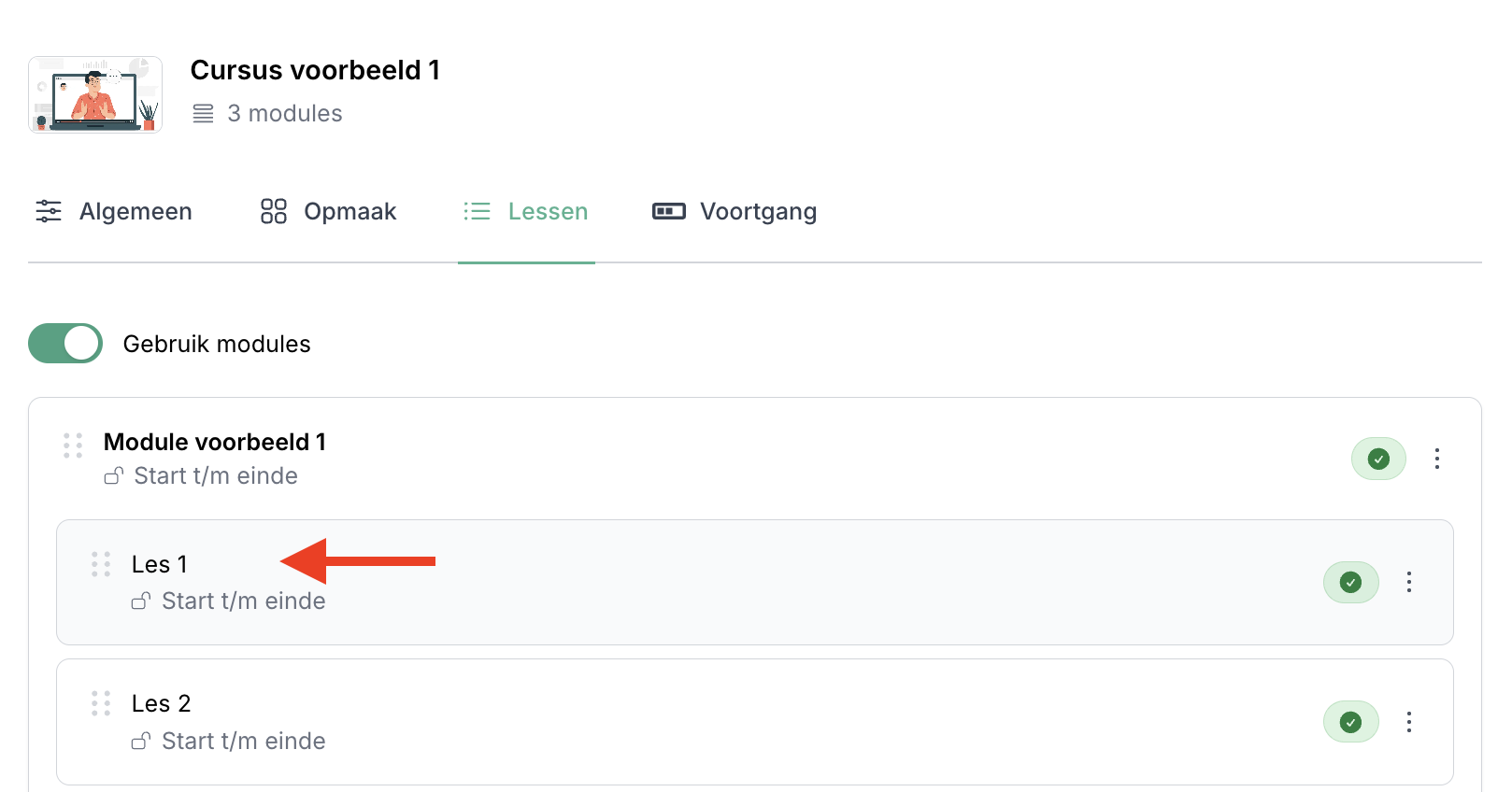Open the Algemeen tab
Viewport: 1512px width, 792px height.
point(114,212)
